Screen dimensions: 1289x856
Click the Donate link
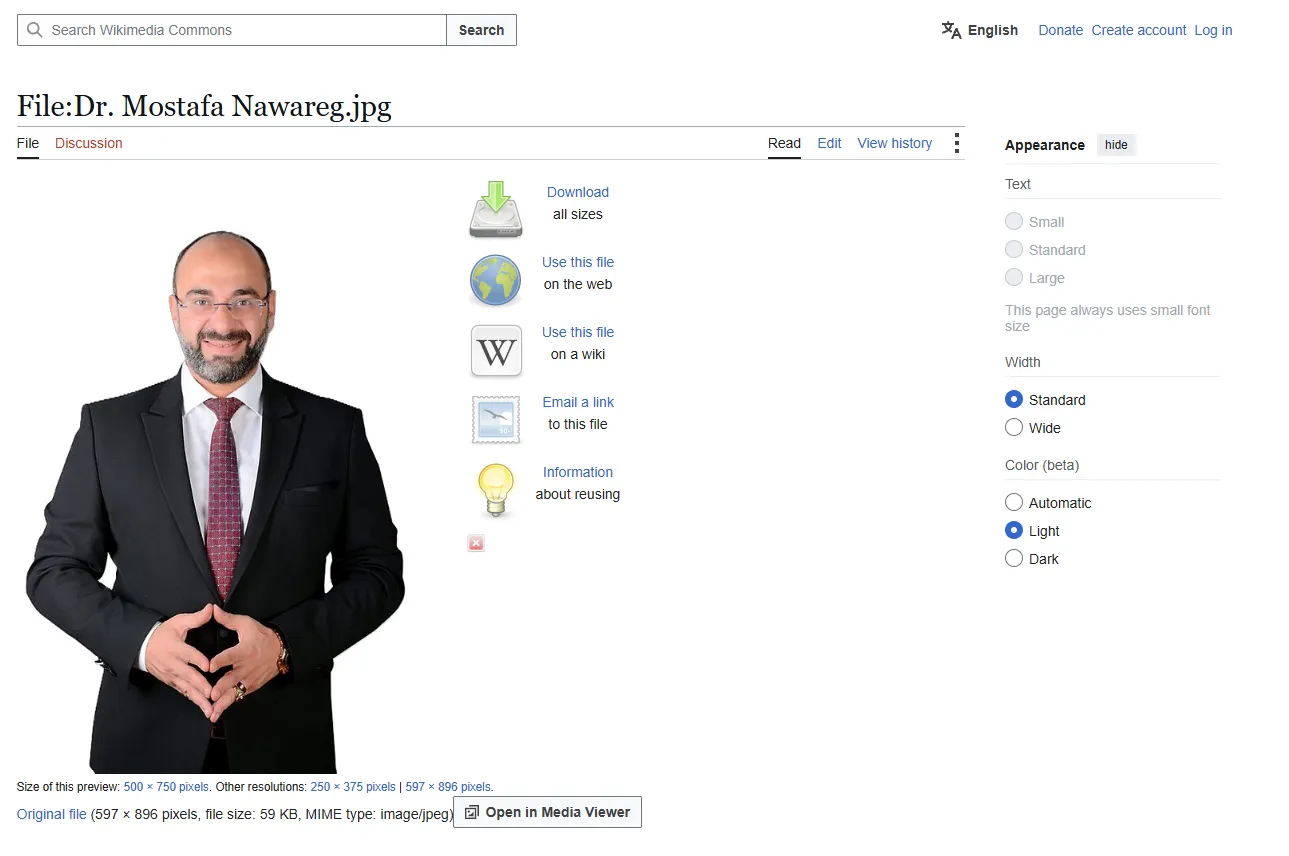(x=1060, y=30)
